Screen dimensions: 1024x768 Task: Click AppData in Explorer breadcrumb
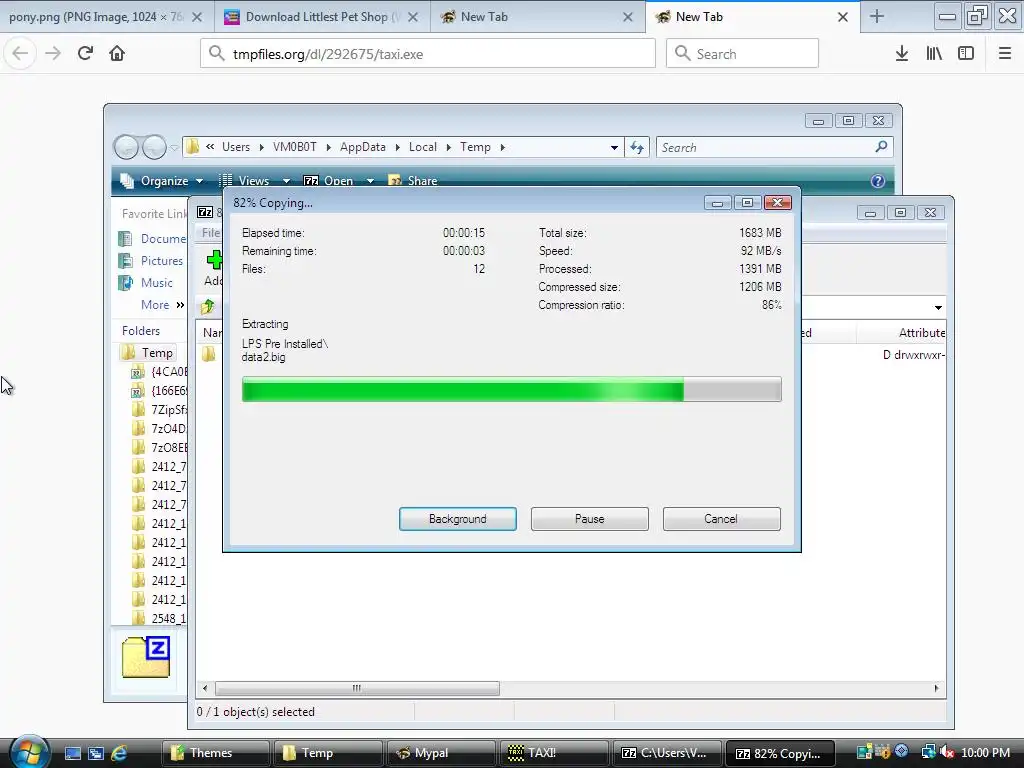click(x=362, y=147)
